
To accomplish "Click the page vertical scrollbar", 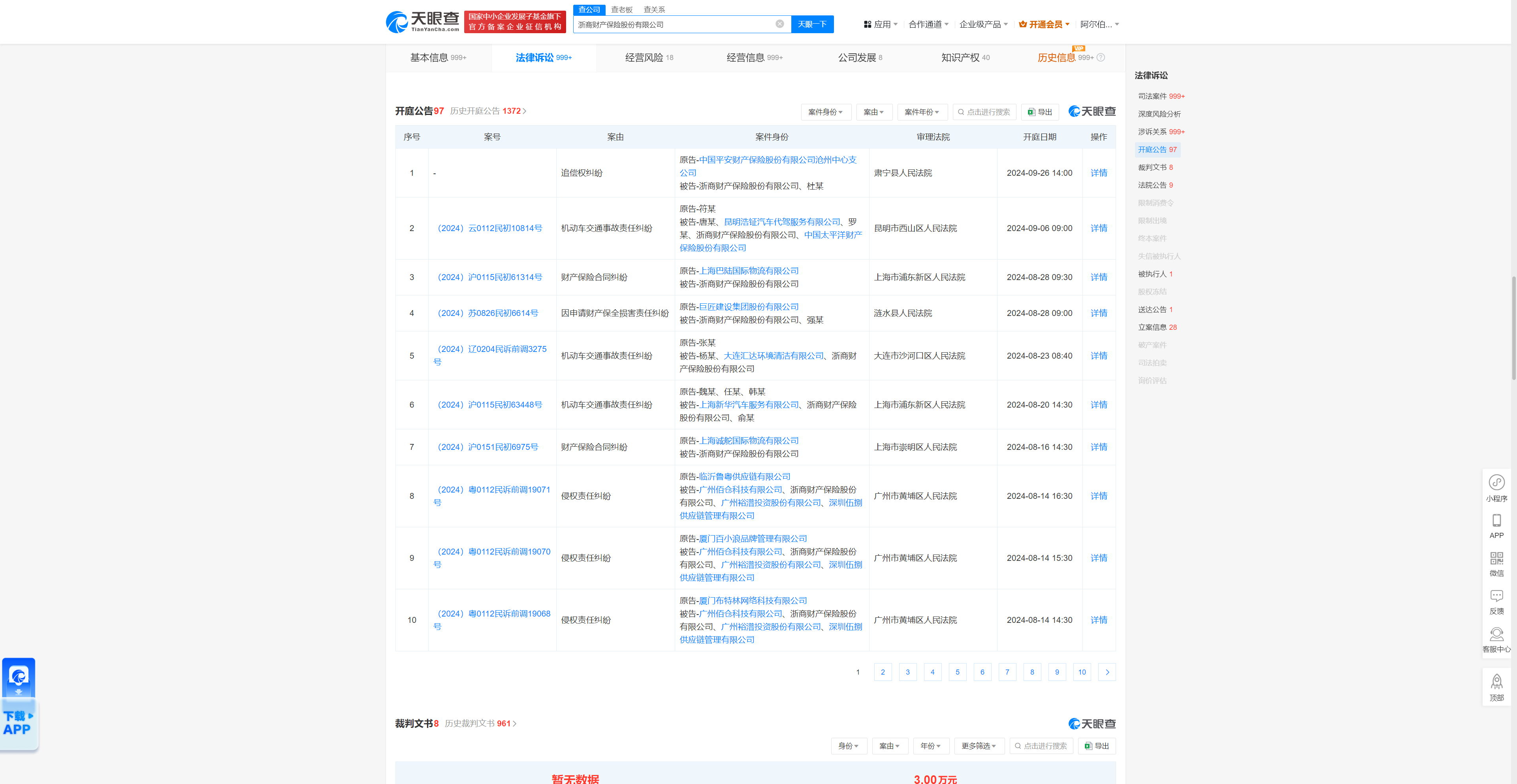I will [x=1513, y=327].
